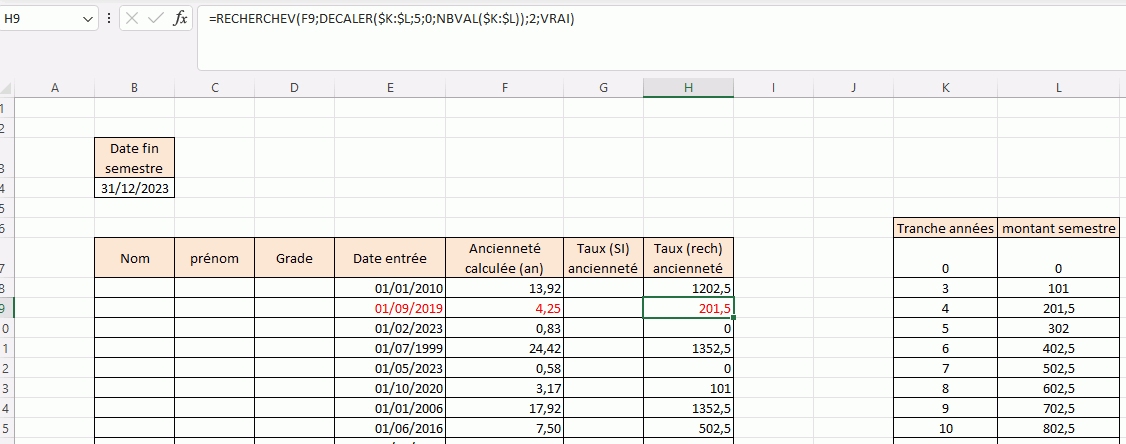Click the Insert Function fx icon
This screenshot has height=444, width=1126.
(180, 19)
